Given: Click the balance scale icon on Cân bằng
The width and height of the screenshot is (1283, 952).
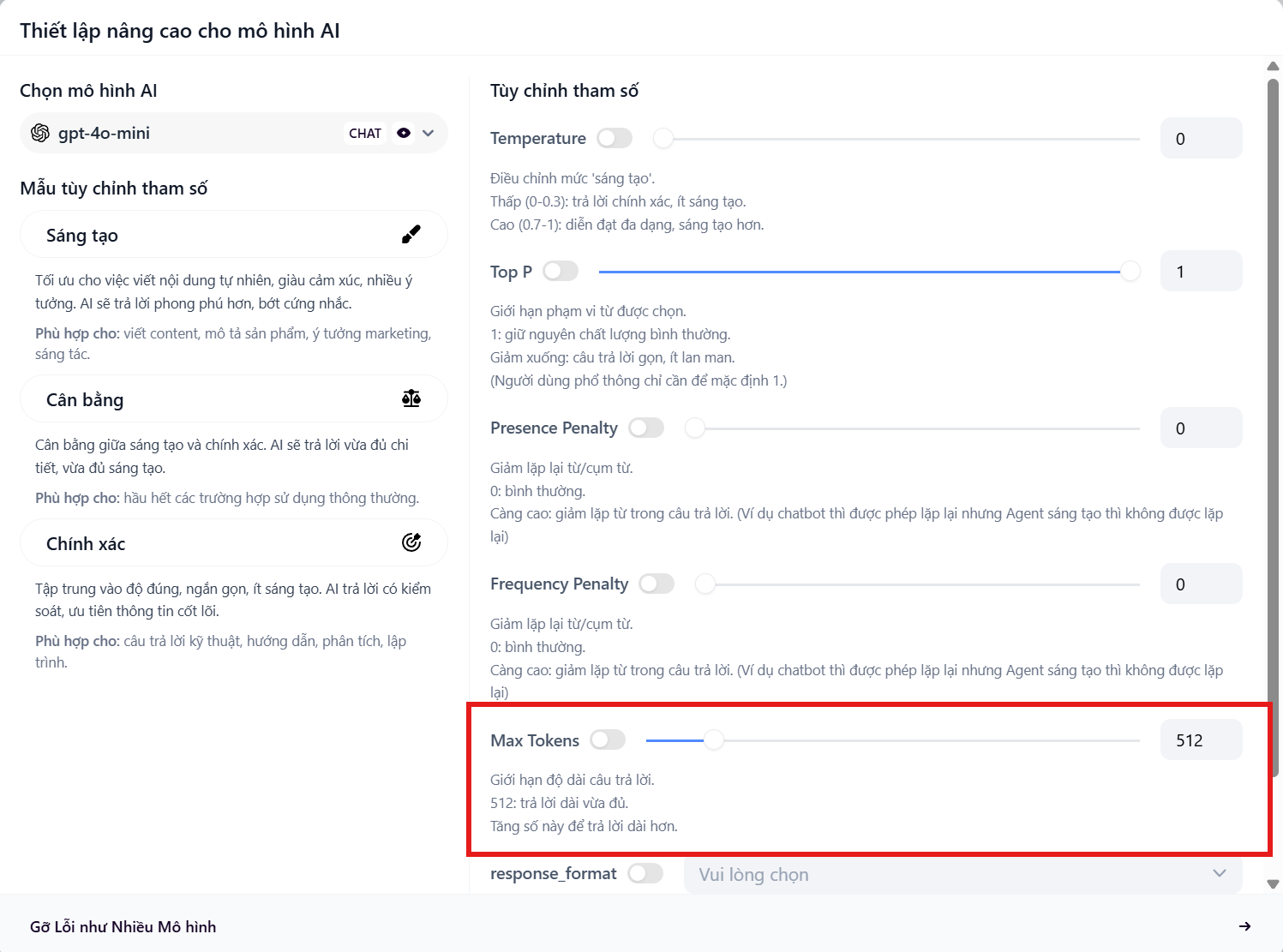Looking at the screenshot, I should [411, 398].
